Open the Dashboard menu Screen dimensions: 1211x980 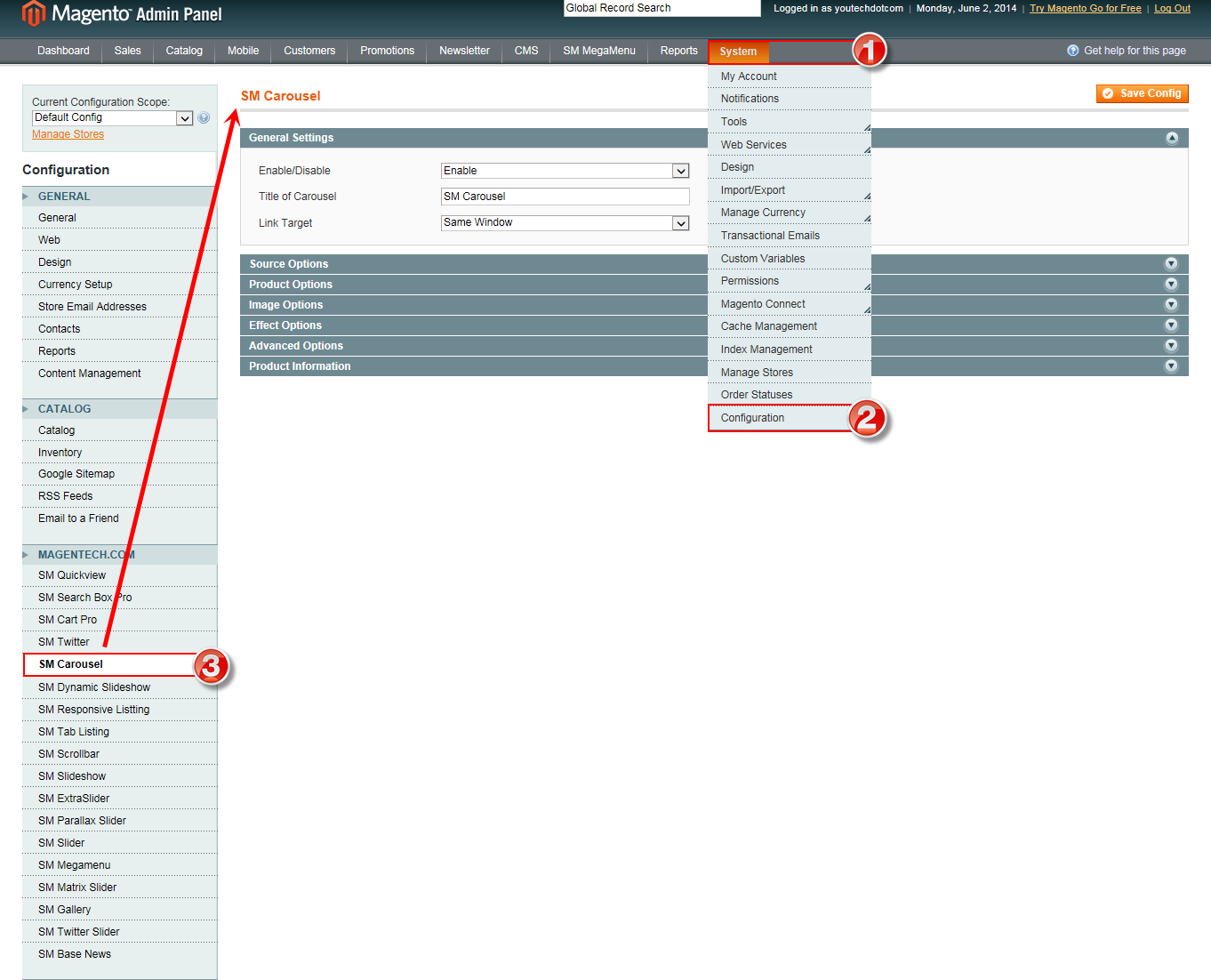coord(63,51)
